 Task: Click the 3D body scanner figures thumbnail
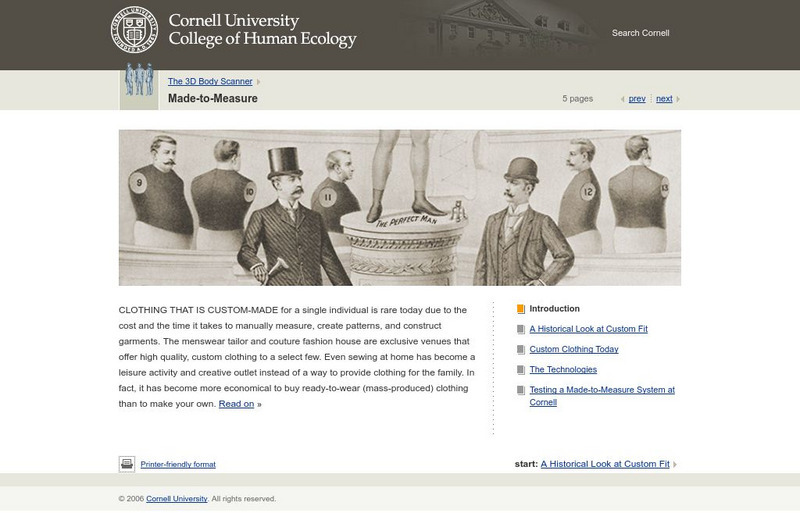[139, 86]
